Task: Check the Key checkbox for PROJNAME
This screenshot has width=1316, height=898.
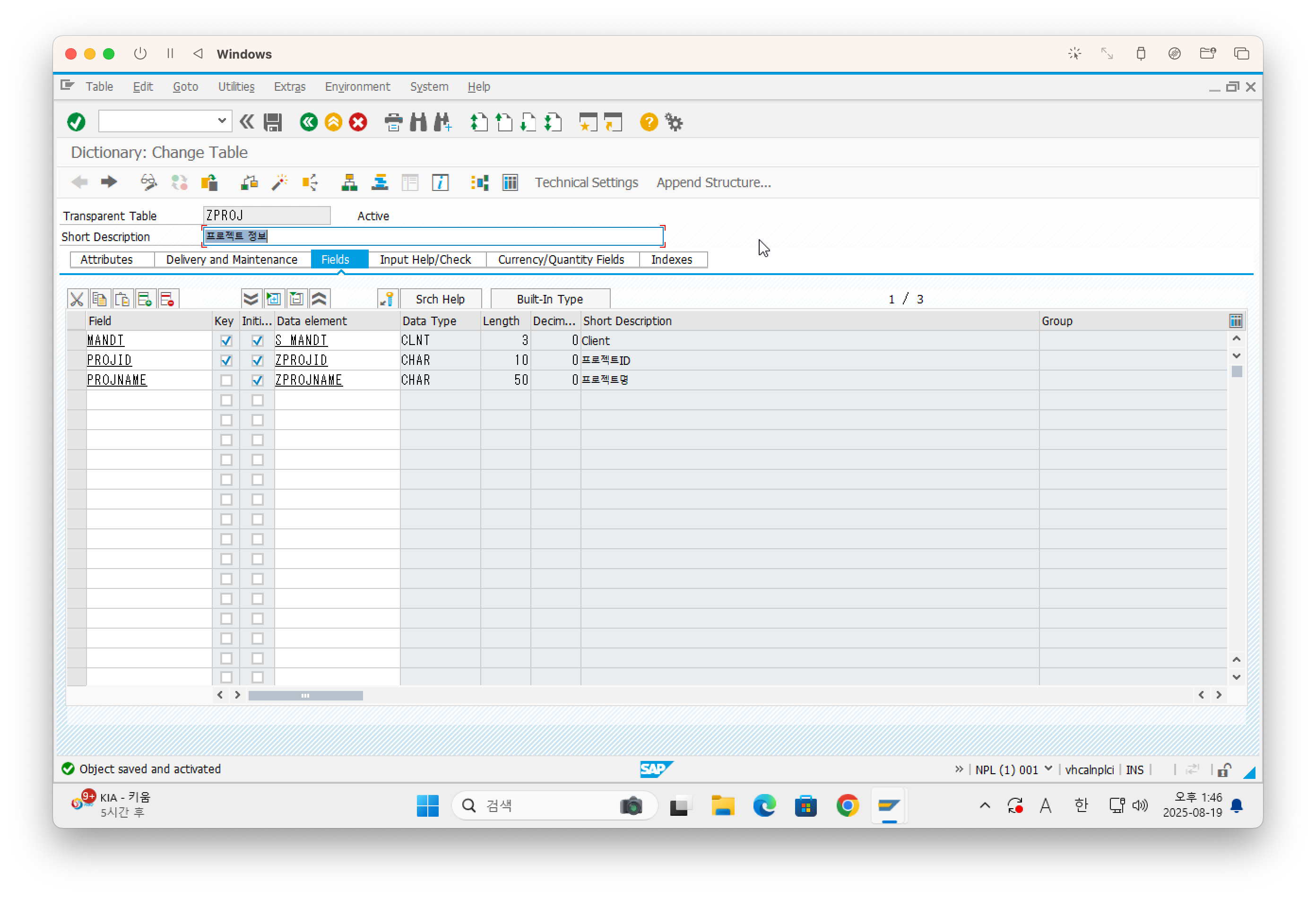Action: point(226,380)
